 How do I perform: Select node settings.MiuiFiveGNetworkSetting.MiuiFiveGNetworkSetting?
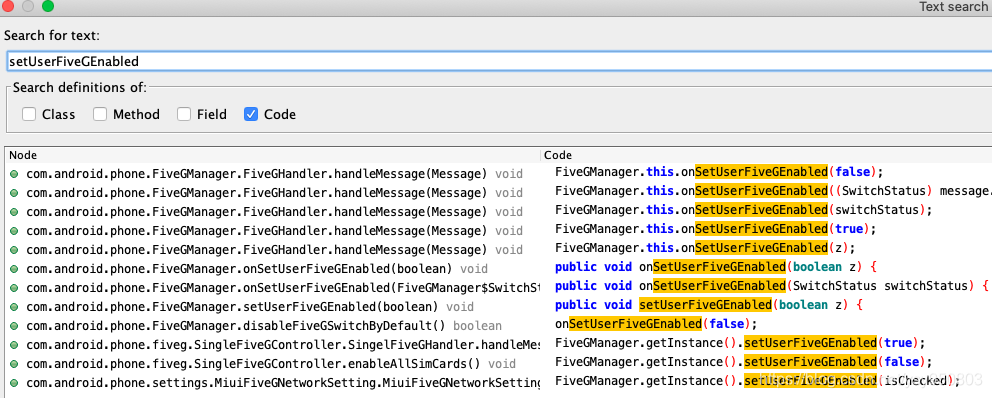(x=283, y=382)
